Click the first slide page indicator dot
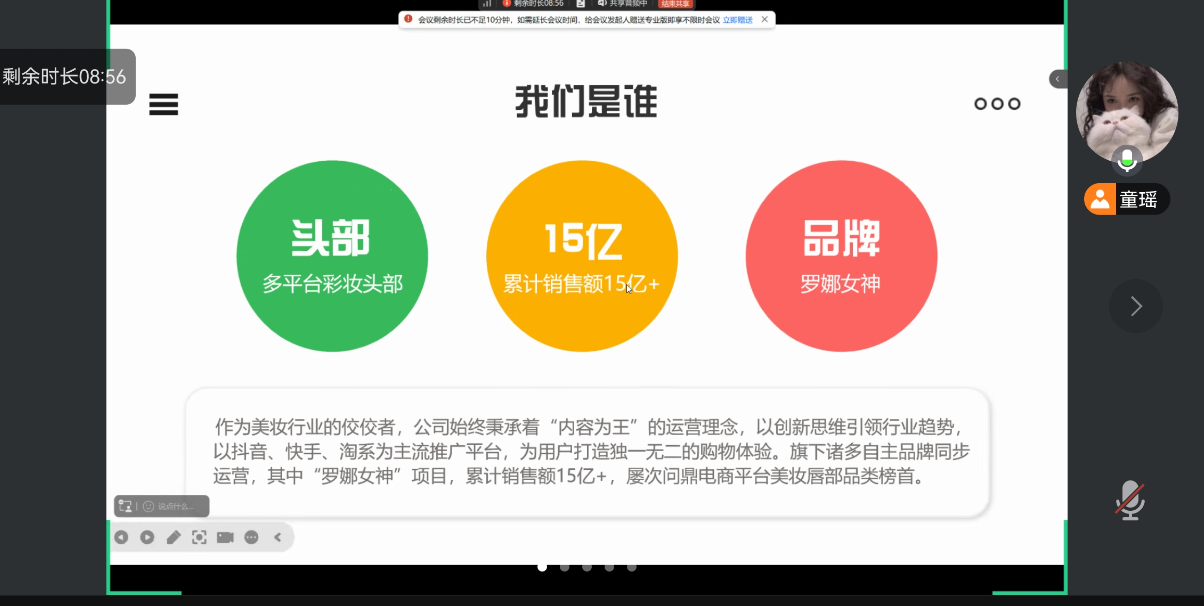Viewport: 1204px width, 606px height. (x=542, y=567)
